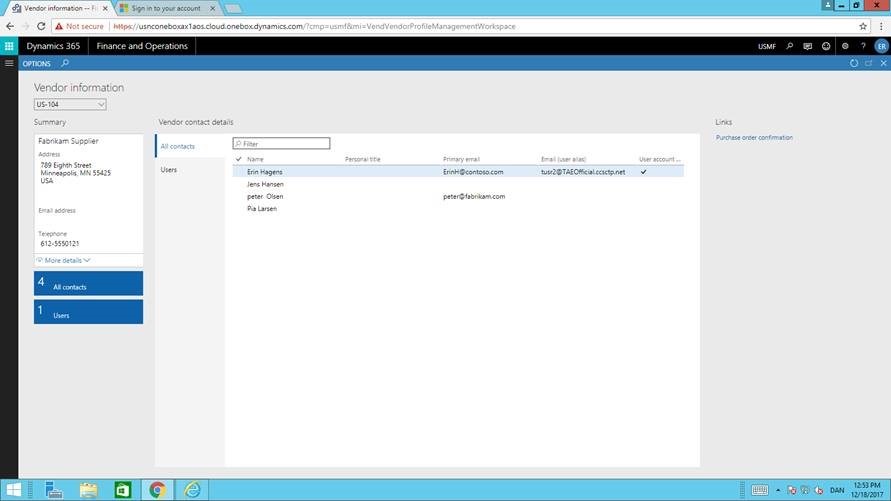
Task: Open the on-screen keyboard tray icon
Action: [x=760, y=490]
